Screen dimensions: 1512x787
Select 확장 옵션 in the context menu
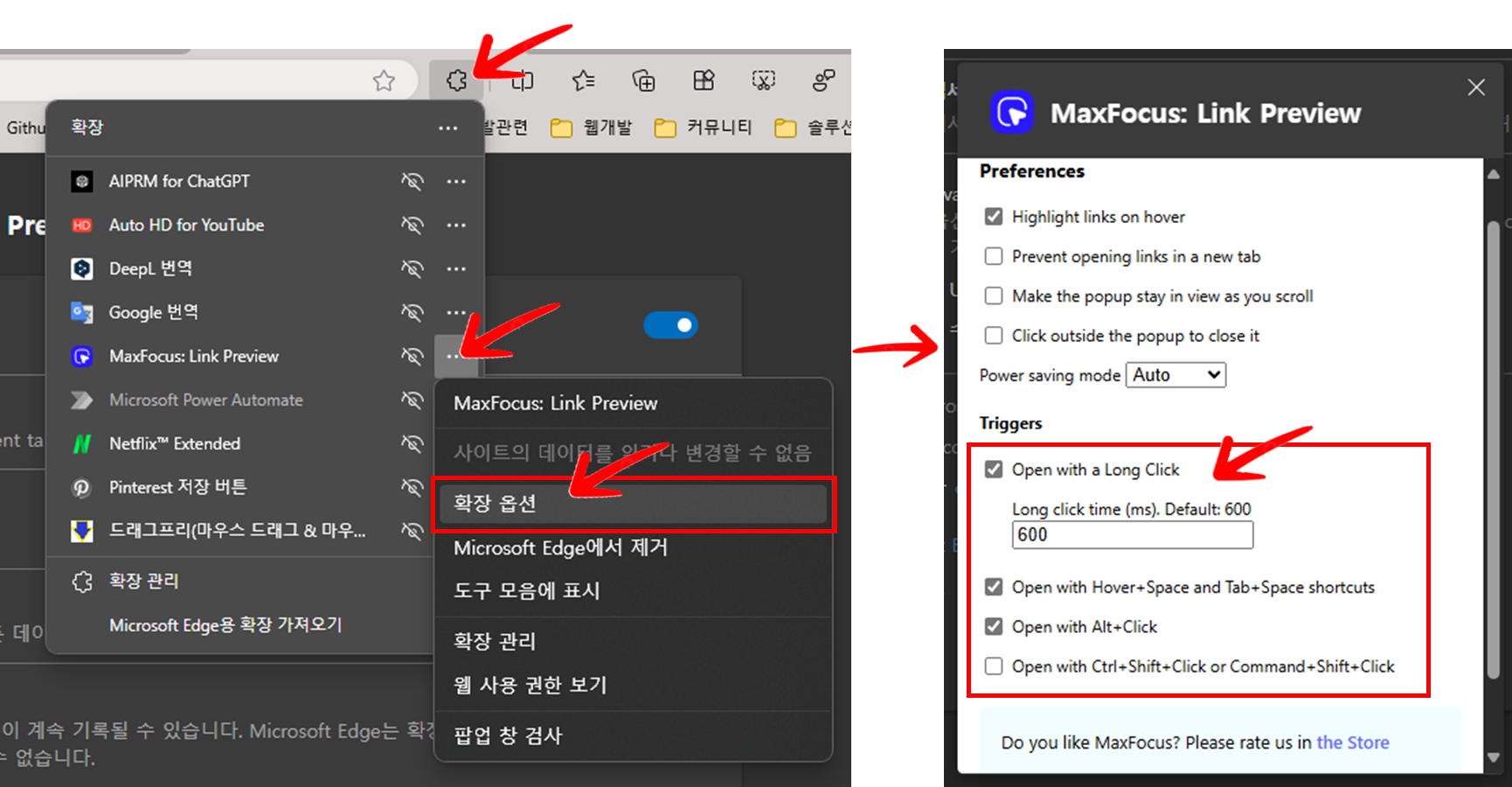pos(634,504)
